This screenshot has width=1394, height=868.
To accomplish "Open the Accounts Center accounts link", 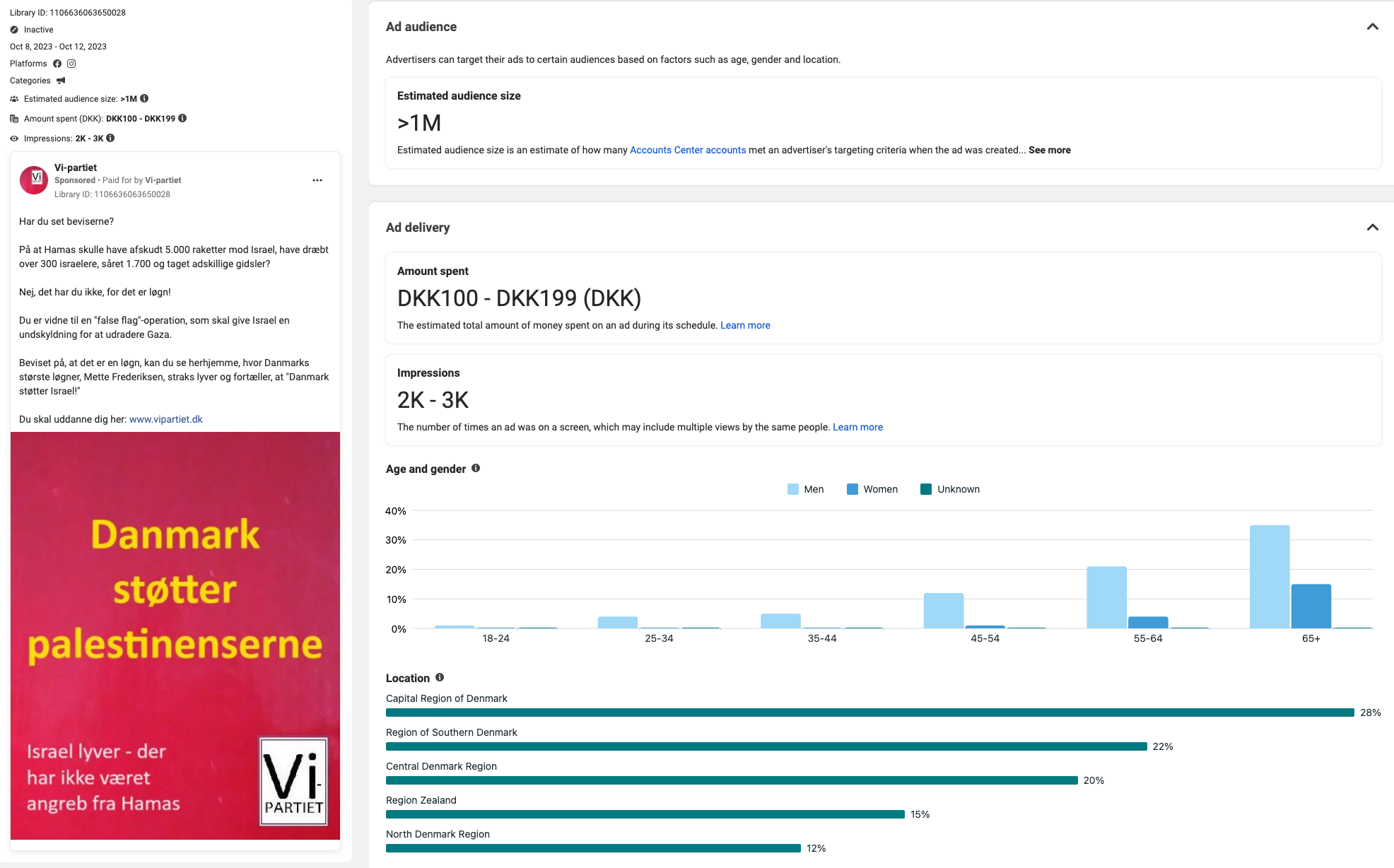I will pos(687,150).
